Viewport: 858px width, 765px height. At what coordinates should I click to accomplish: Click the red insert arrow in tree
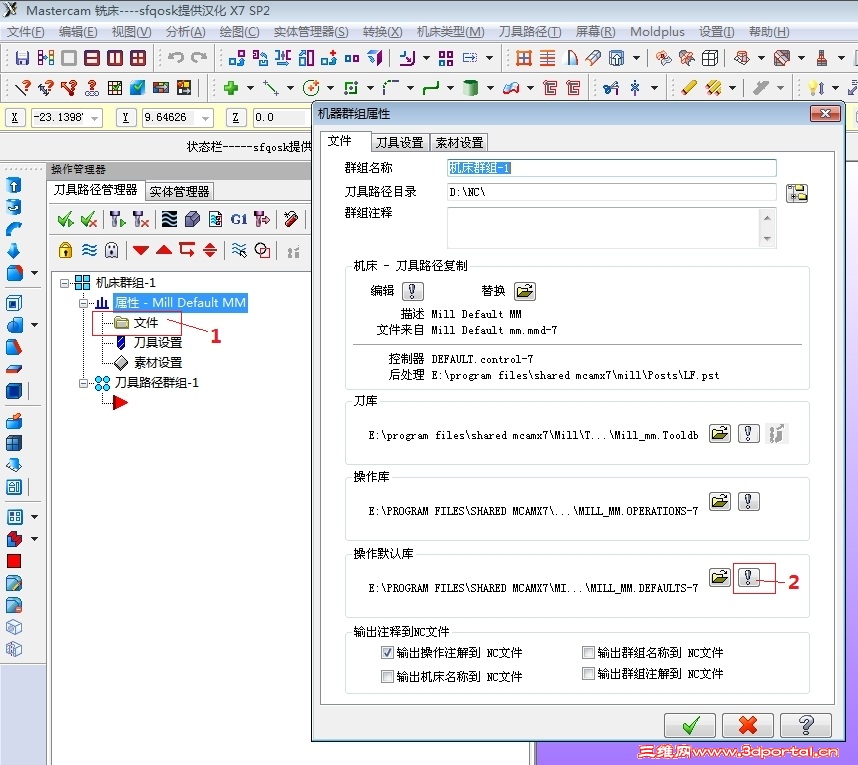(120, 403)
